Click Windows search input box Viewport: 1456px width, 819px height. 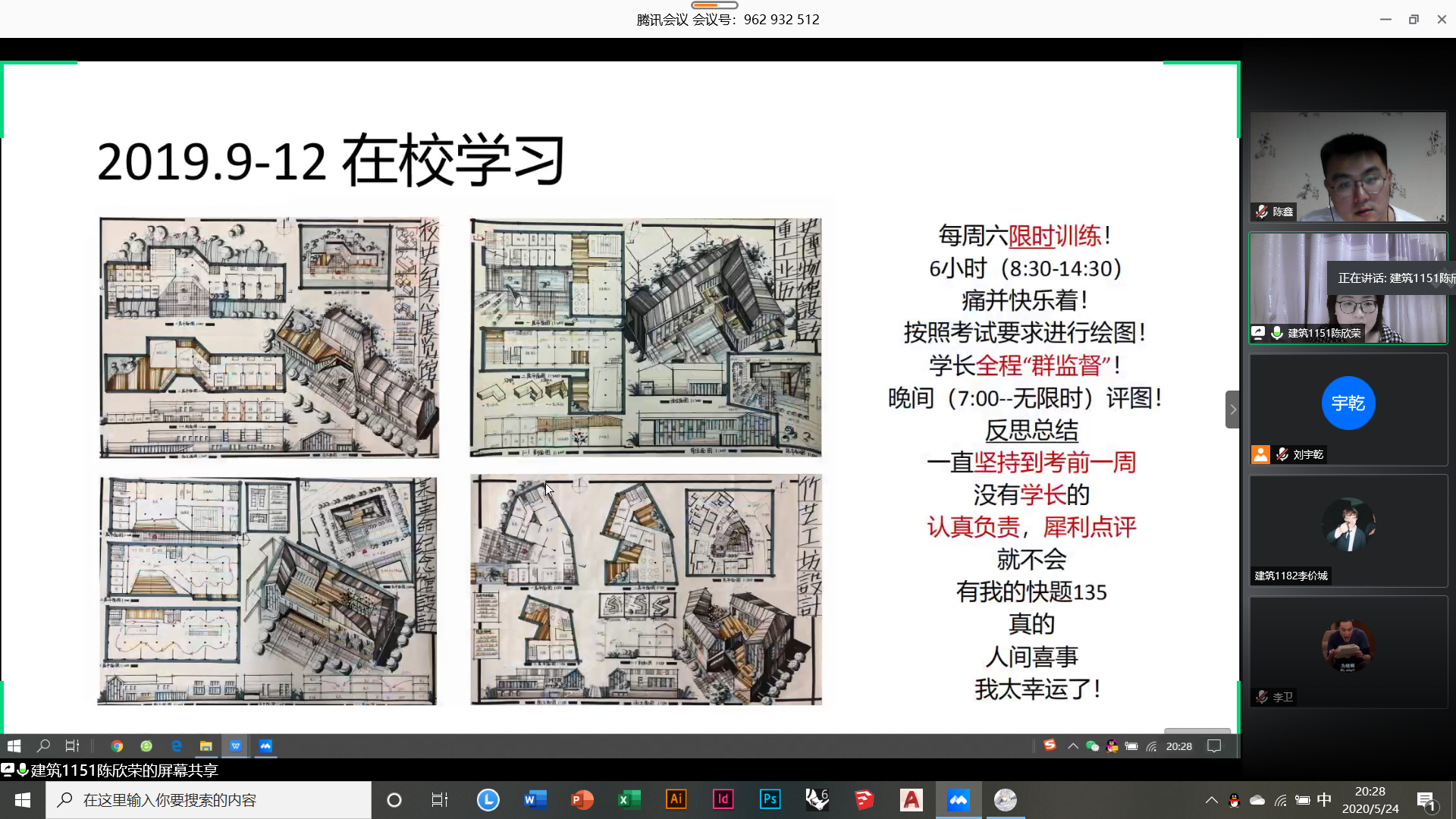coord(209,800)
